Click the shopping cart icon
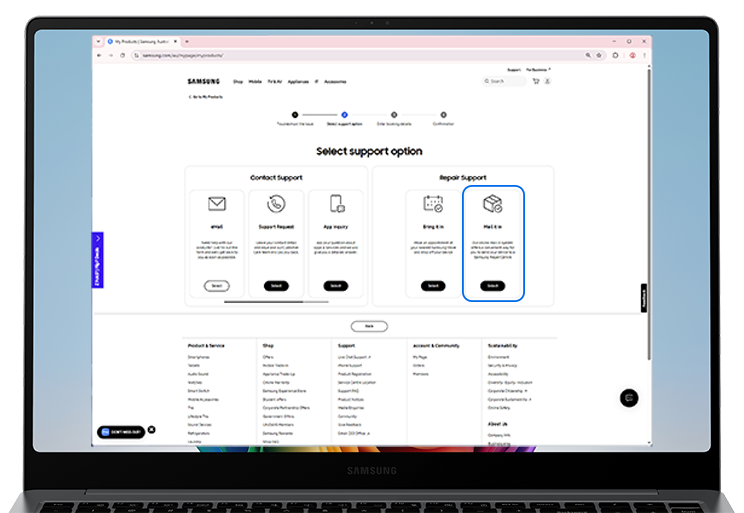Screen dimensions: 744x513 (536, 81)
